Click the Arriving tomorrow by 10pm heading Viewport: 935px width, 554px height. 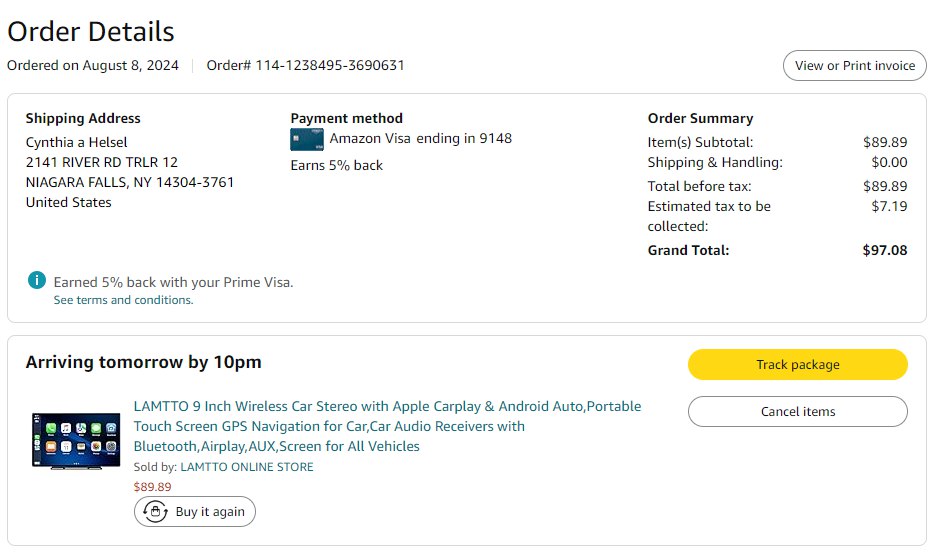pyautogui.click(x=143, y=362)
